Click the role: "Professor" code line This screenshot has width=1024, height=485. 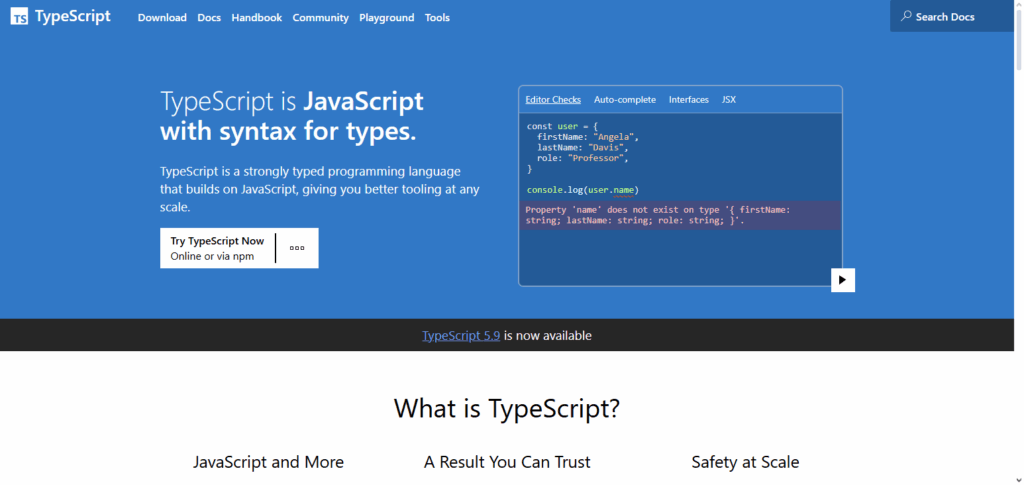[x=583, y=158]
